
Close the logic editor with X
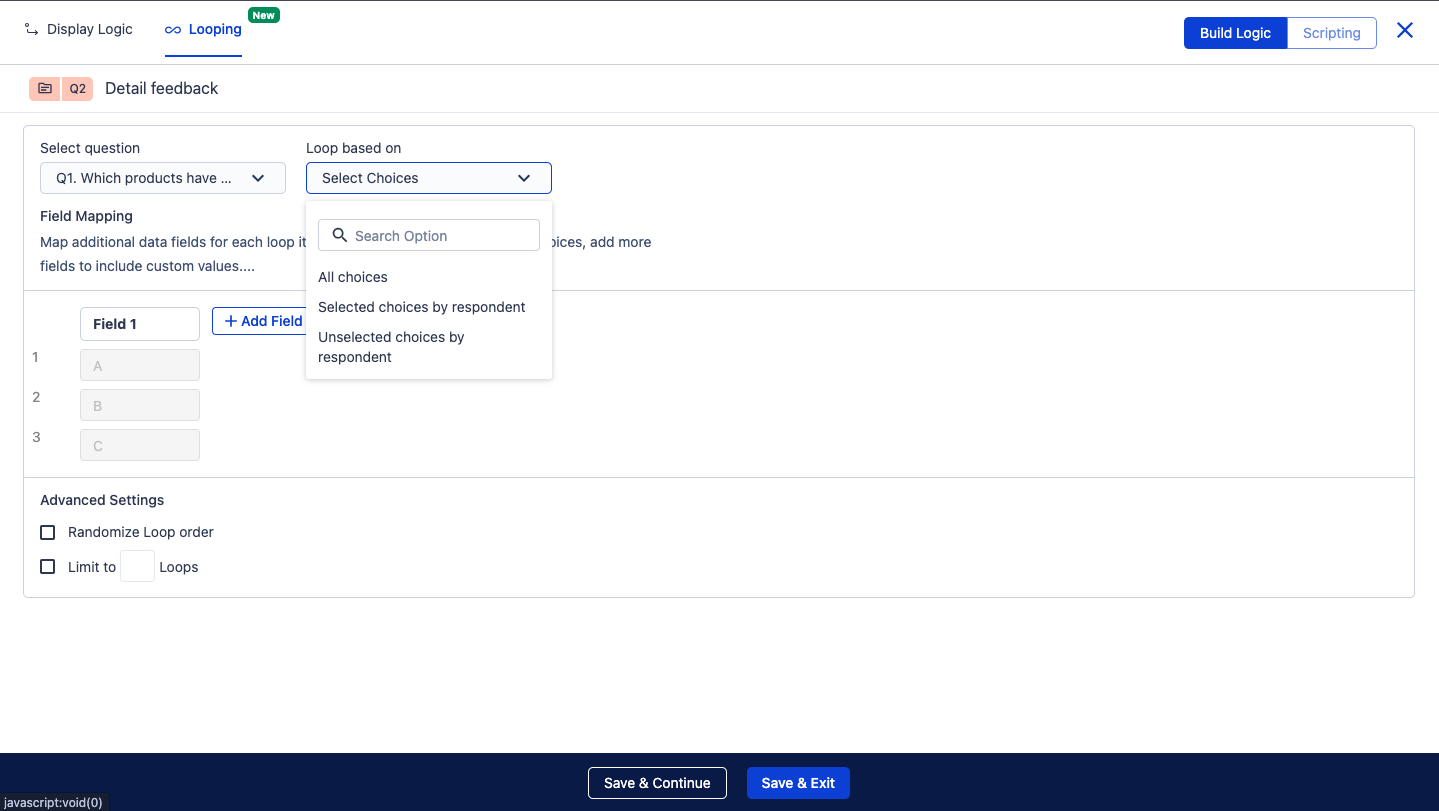click(1405, 31)
